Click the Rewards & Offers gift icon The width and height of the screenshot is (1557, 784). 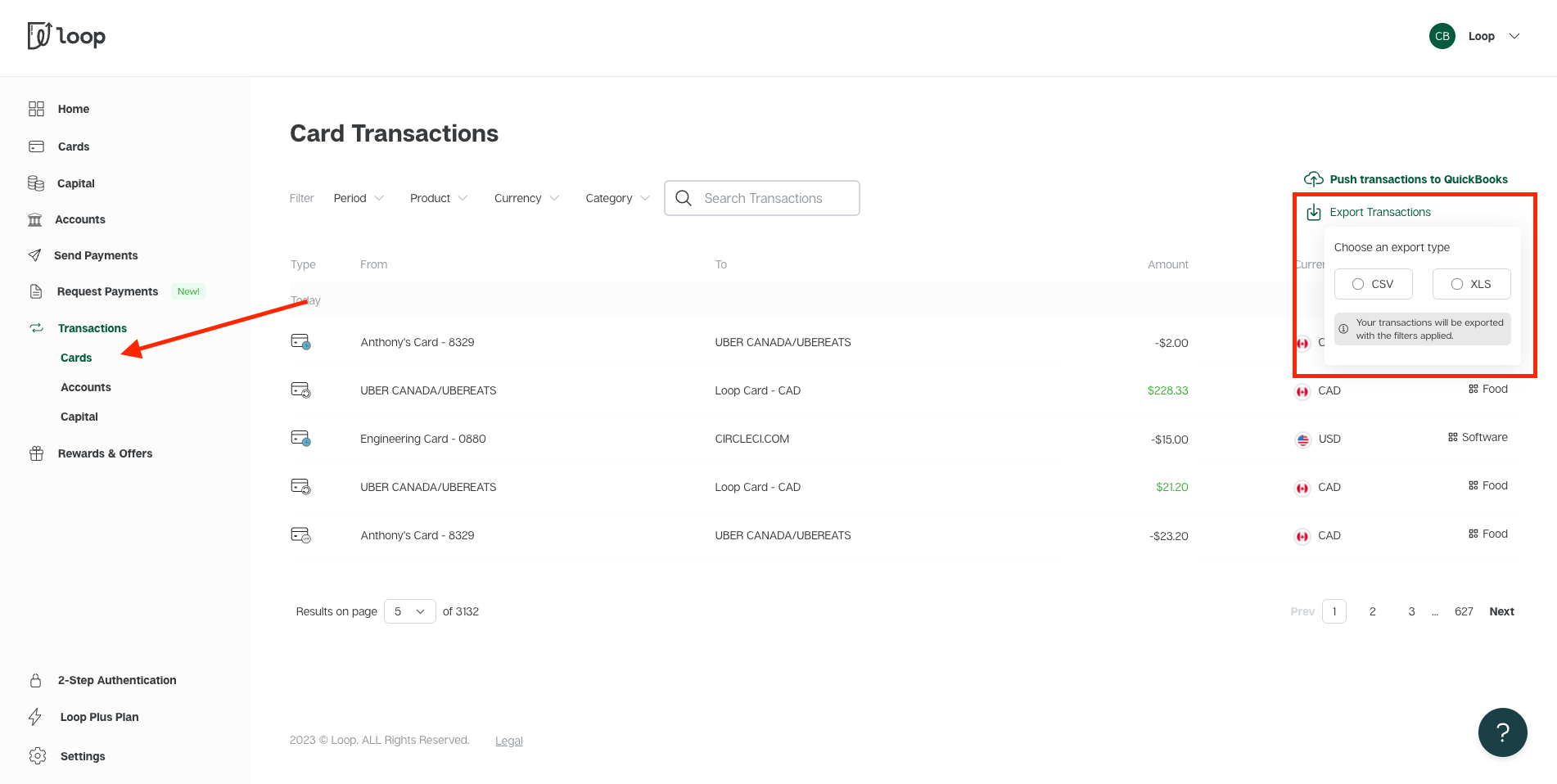36,453
